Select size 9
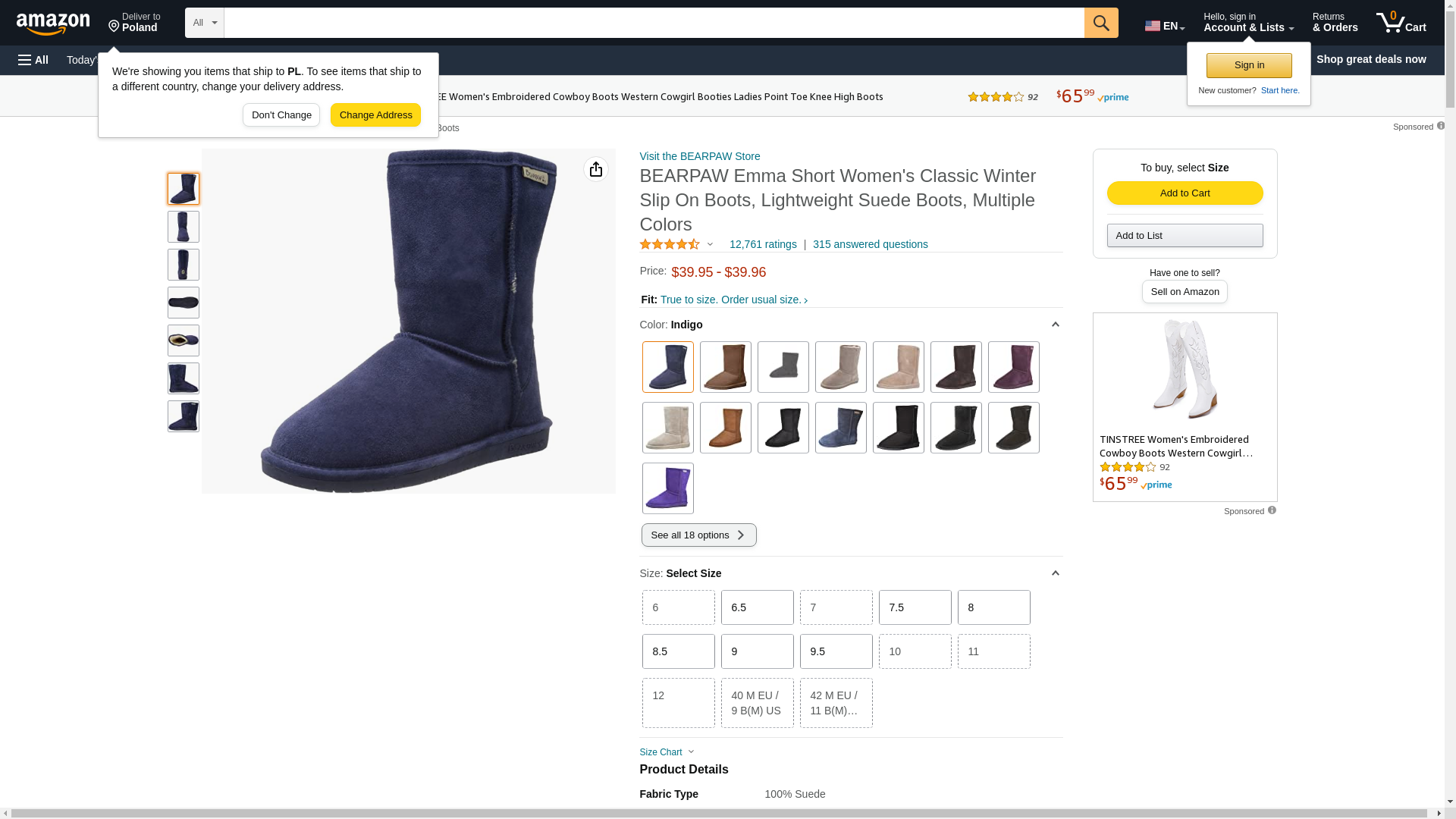This screenshot has height=819, width=1456. point(757,651)
